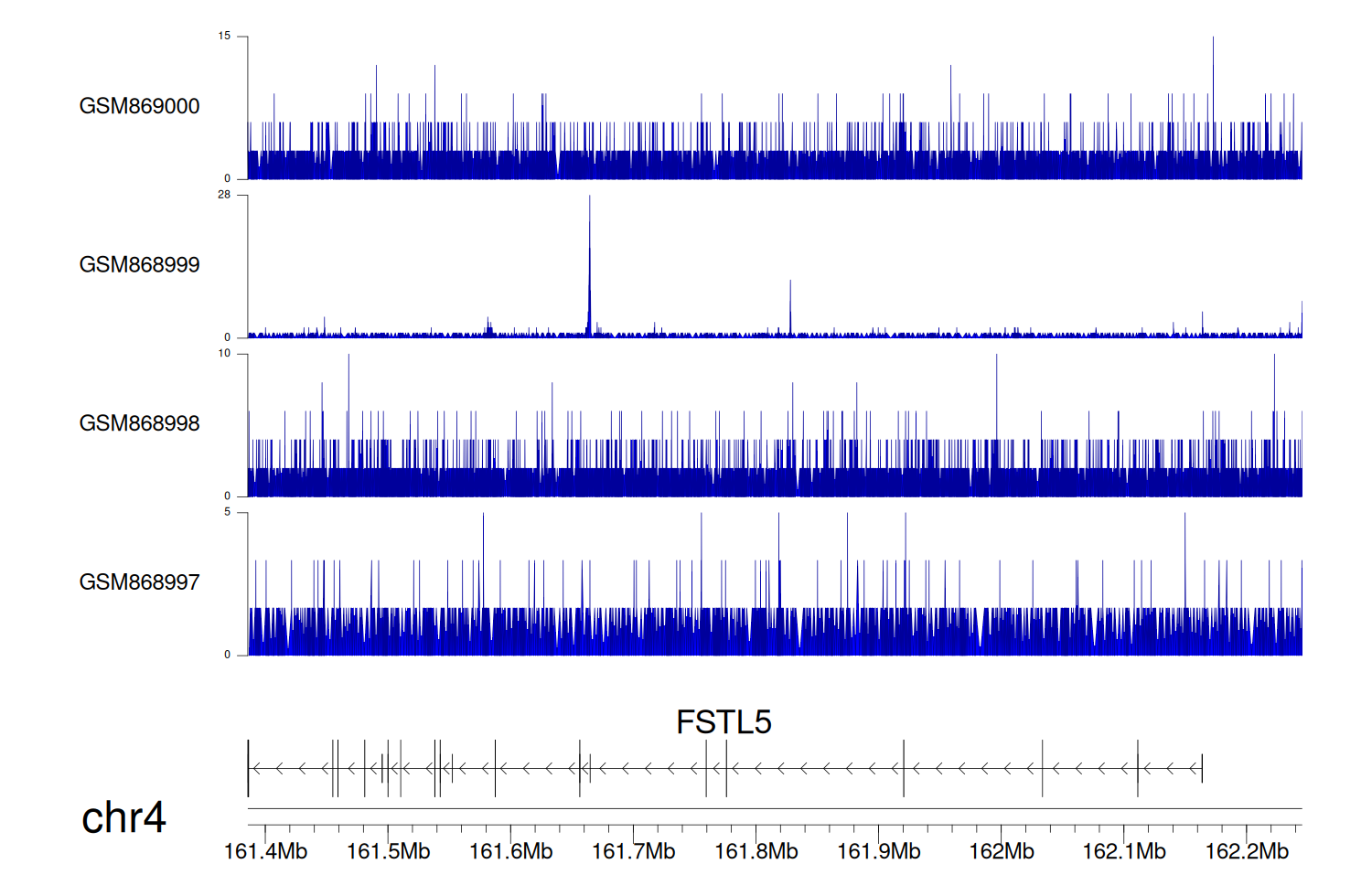1372x896 pixels.
Task: Click the 161.6Mb position label
Action: click(x=510, y=851)
